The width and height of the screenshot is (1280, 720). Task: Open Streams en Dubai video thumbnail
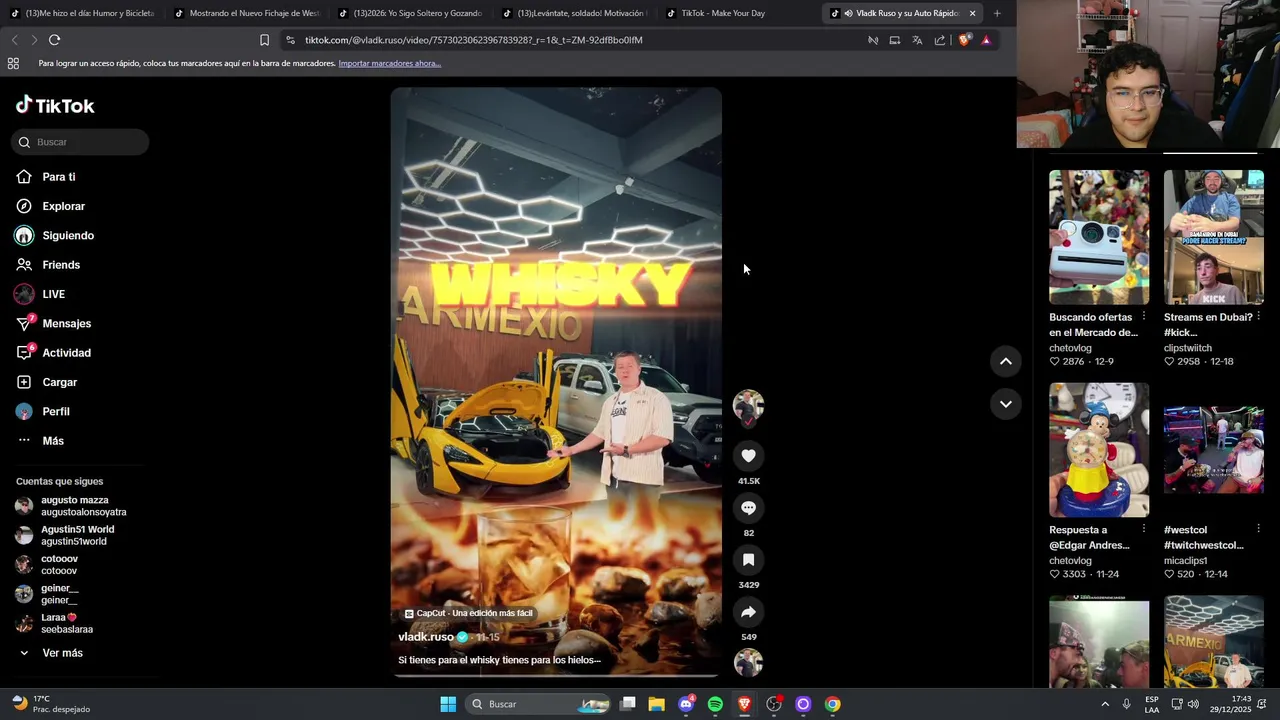(x=1213, y=237)
